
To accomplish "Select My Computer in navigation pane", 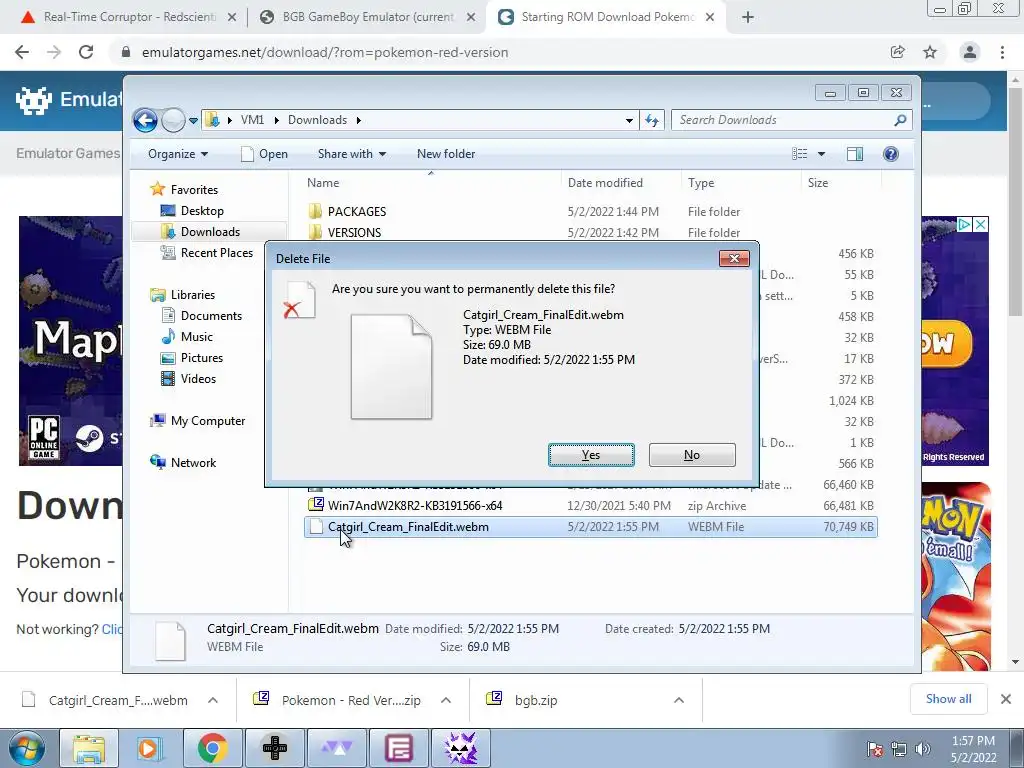I will [x=208, y=421].
